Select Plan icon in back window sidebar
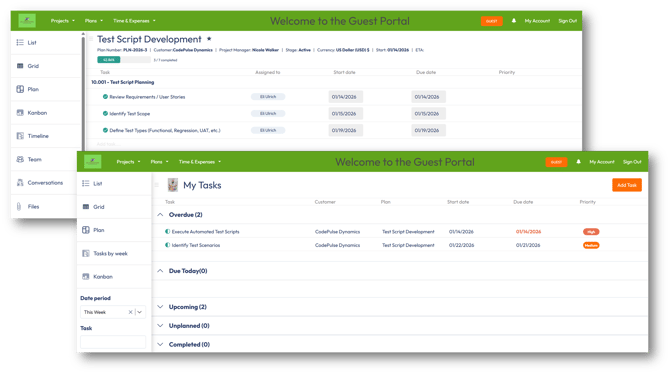Screen dimensions: 670x374 tap(20, 89)
